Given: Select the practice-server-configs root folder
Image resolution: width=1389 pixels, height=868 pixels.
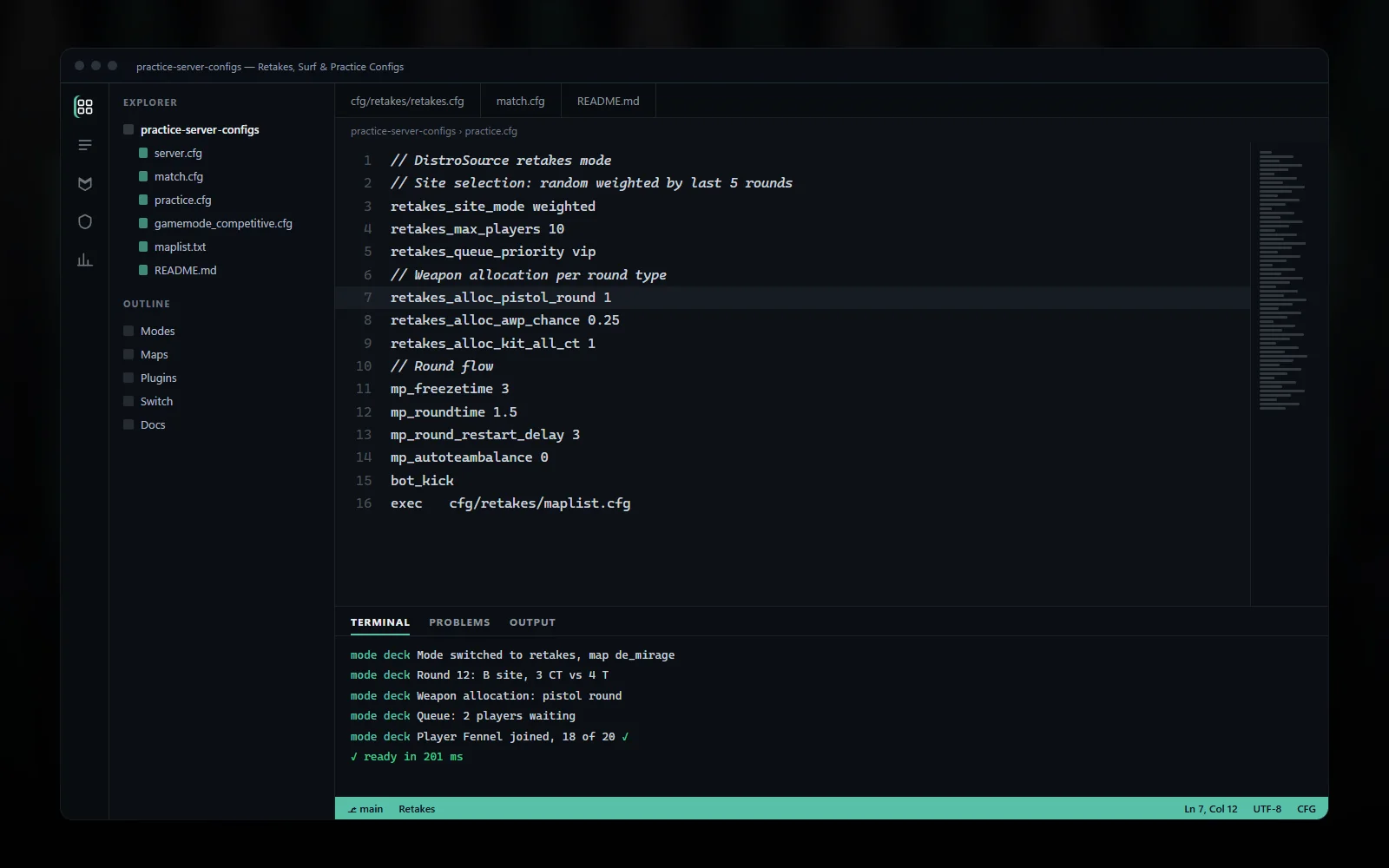Looking at the screenshot, I should coord(200,129).
